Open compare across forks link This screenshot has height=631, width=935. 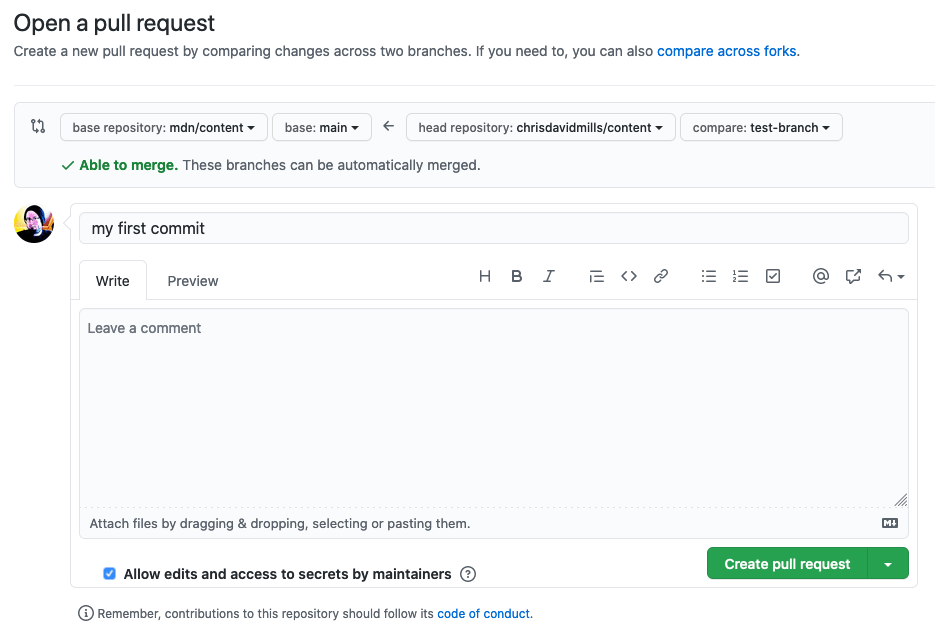tap(726, 51)
